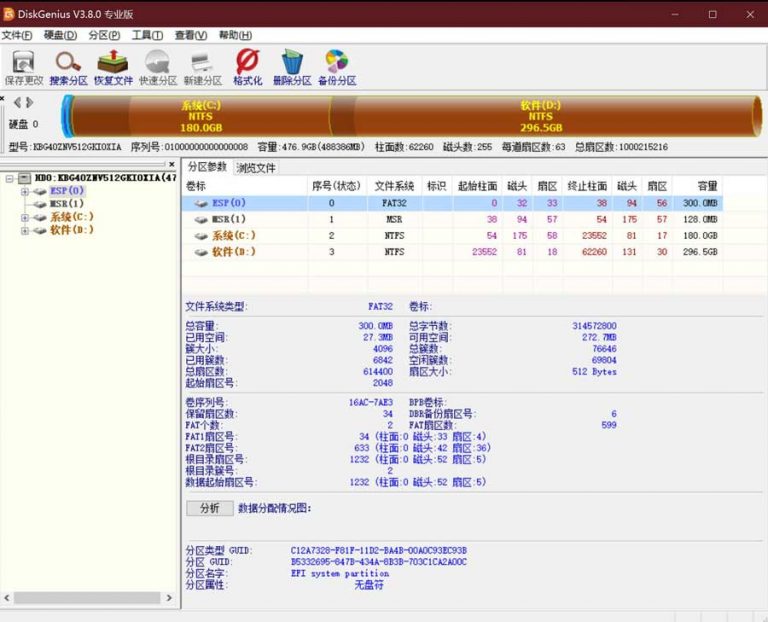
Task: Select the 软件(D:) segment in disk bar
Action: click(540, 116)
